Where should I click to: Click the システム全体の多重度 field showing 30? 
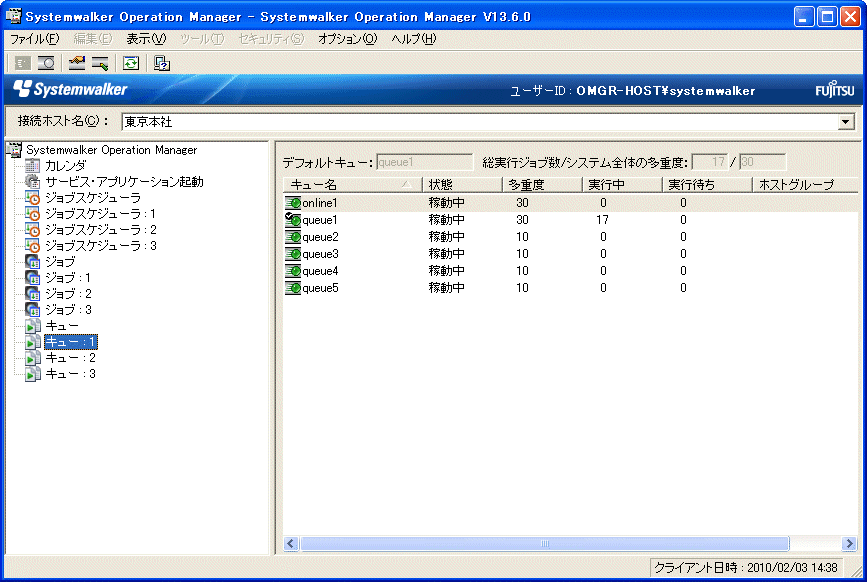click(x=762, y=162)
